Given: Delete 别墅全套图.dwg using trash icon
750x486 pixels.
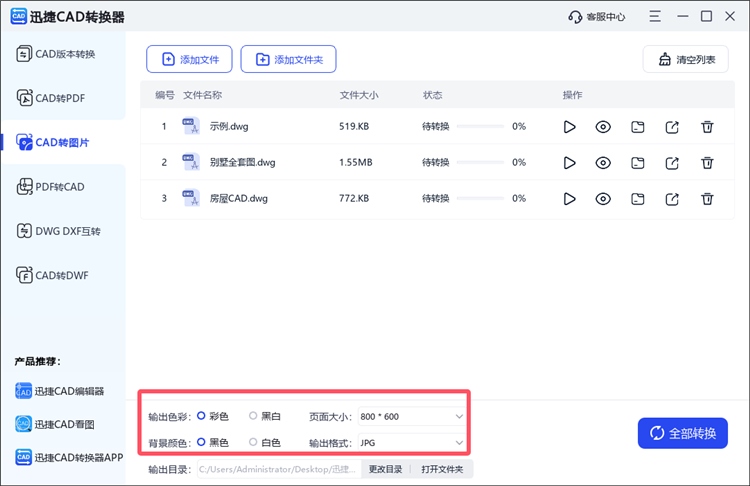Looking at the screenshot, I should click(707, 163).
